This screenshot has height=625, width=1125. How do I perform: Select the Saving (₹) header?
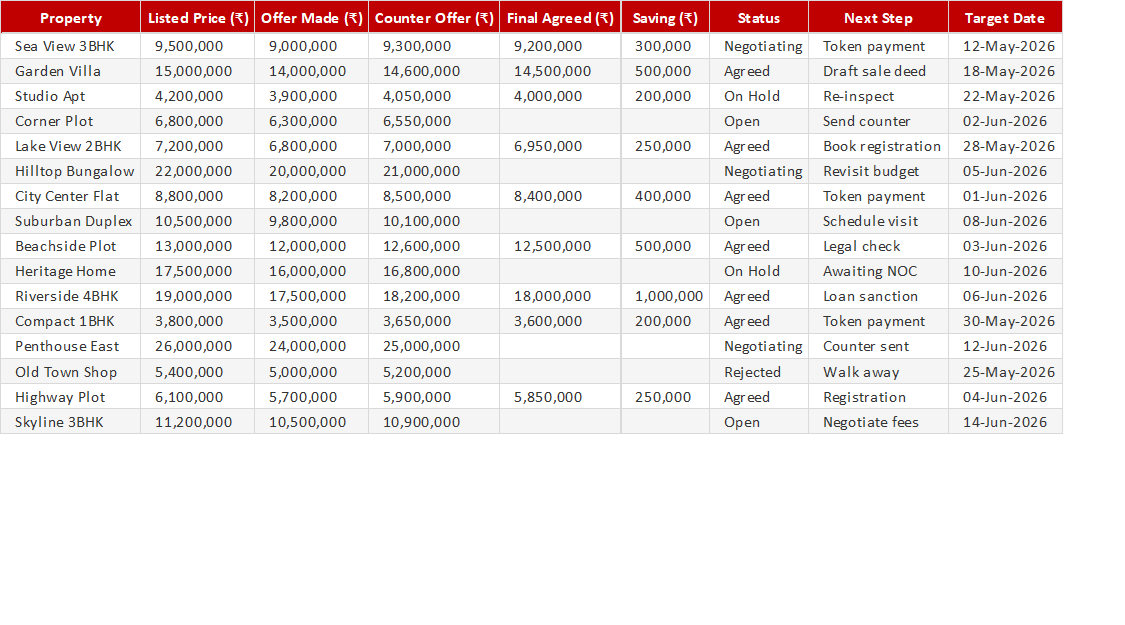665,18
